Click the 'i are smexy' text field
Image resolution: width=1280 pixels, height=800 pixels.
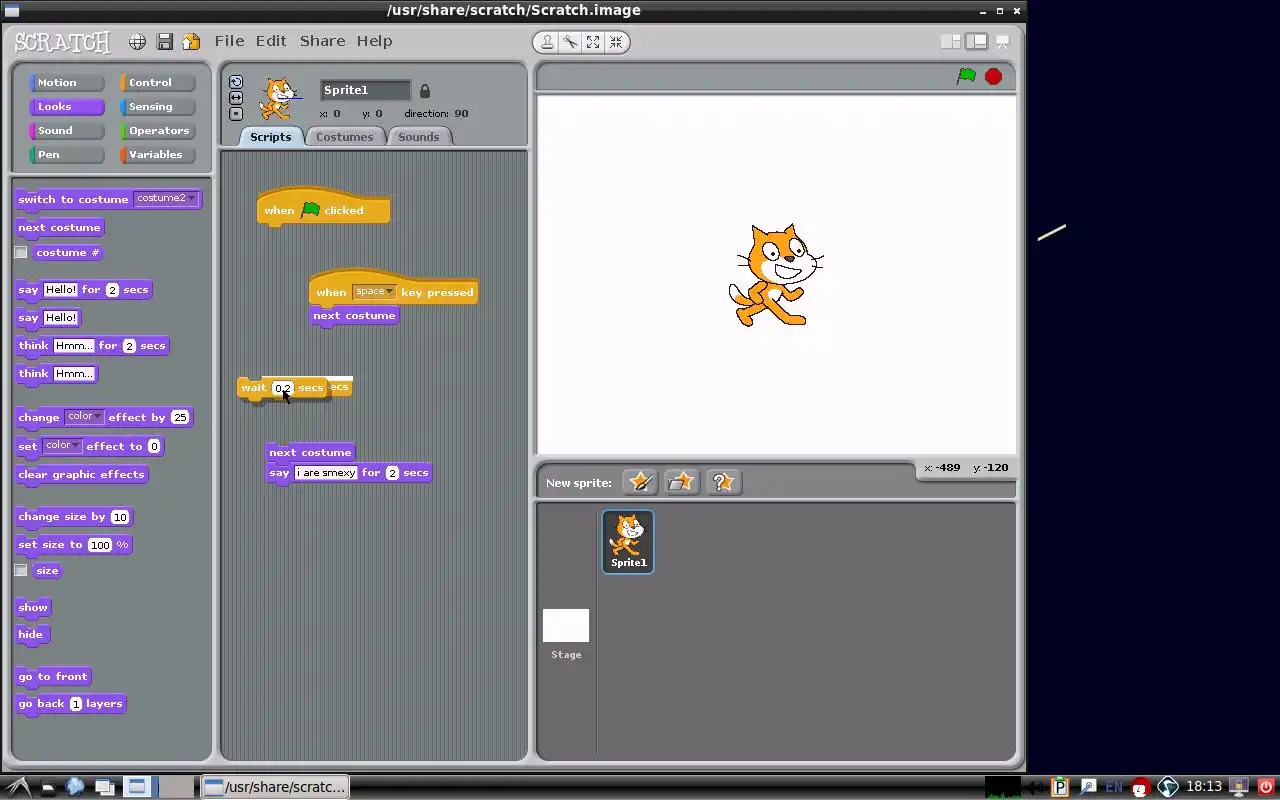tap(326, 473)
